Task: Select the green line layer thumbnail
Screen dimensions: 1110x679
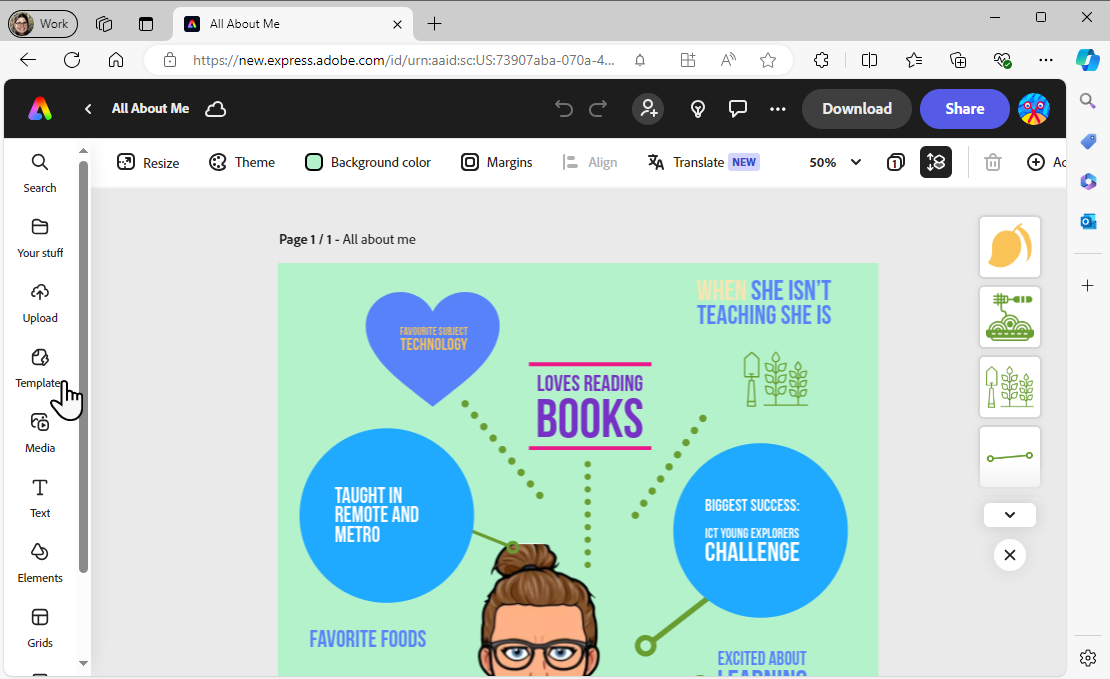Action: point(1009,457)
